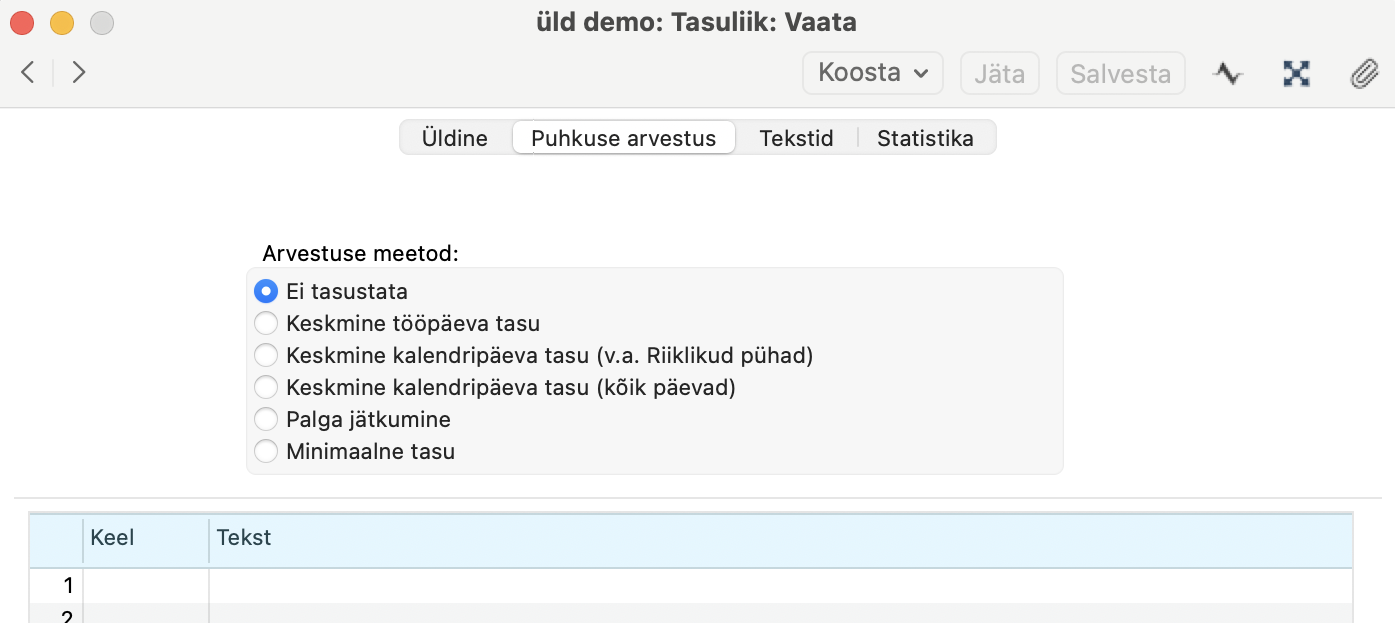The height and width of the screenshot is (623, 1395).
Task: Open the activity pulse icon
Action: pyautogui.click(x=1228, y=73)
